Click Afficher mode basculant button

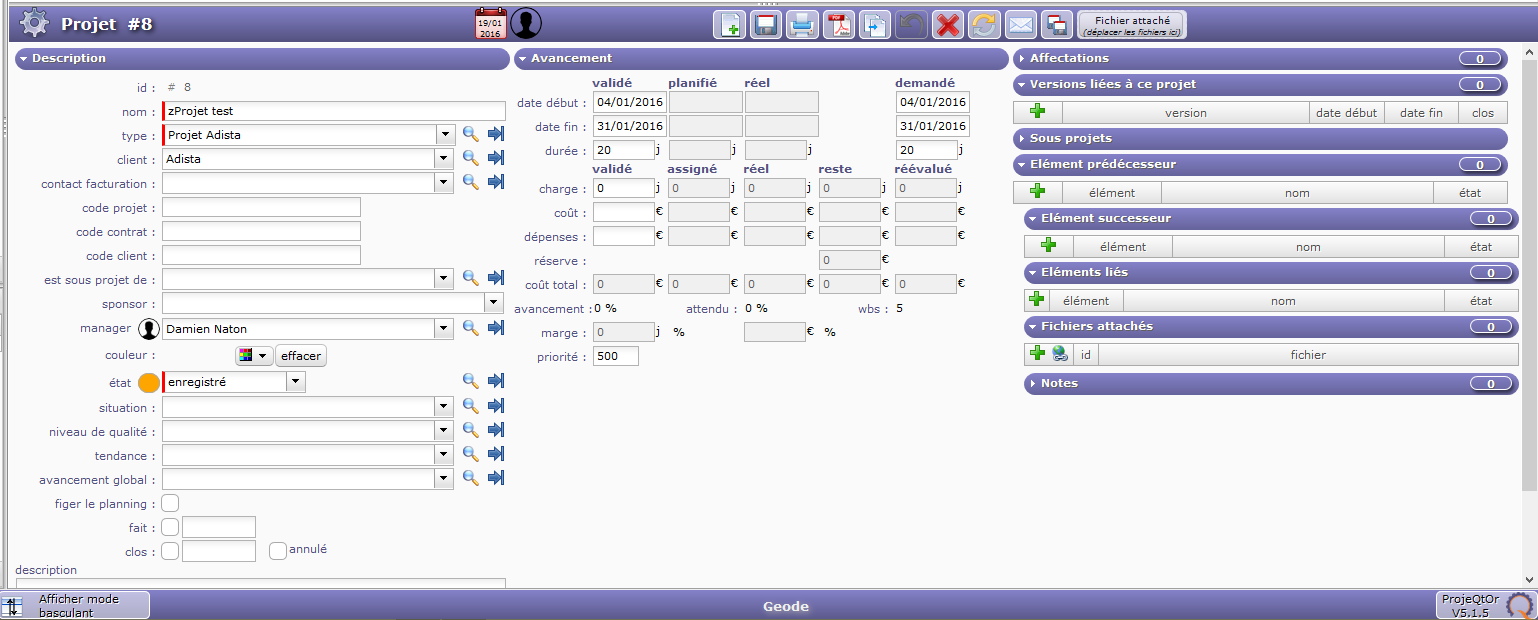[75, 605]
